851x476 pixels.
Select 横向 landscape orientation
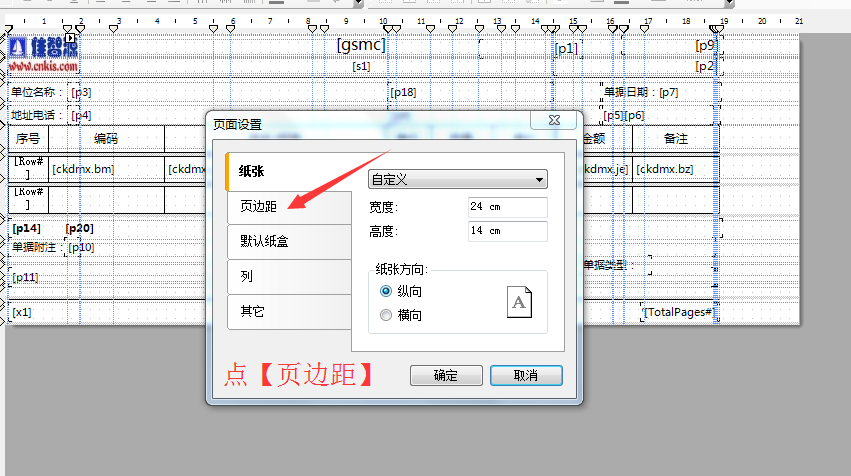point(386,315)
